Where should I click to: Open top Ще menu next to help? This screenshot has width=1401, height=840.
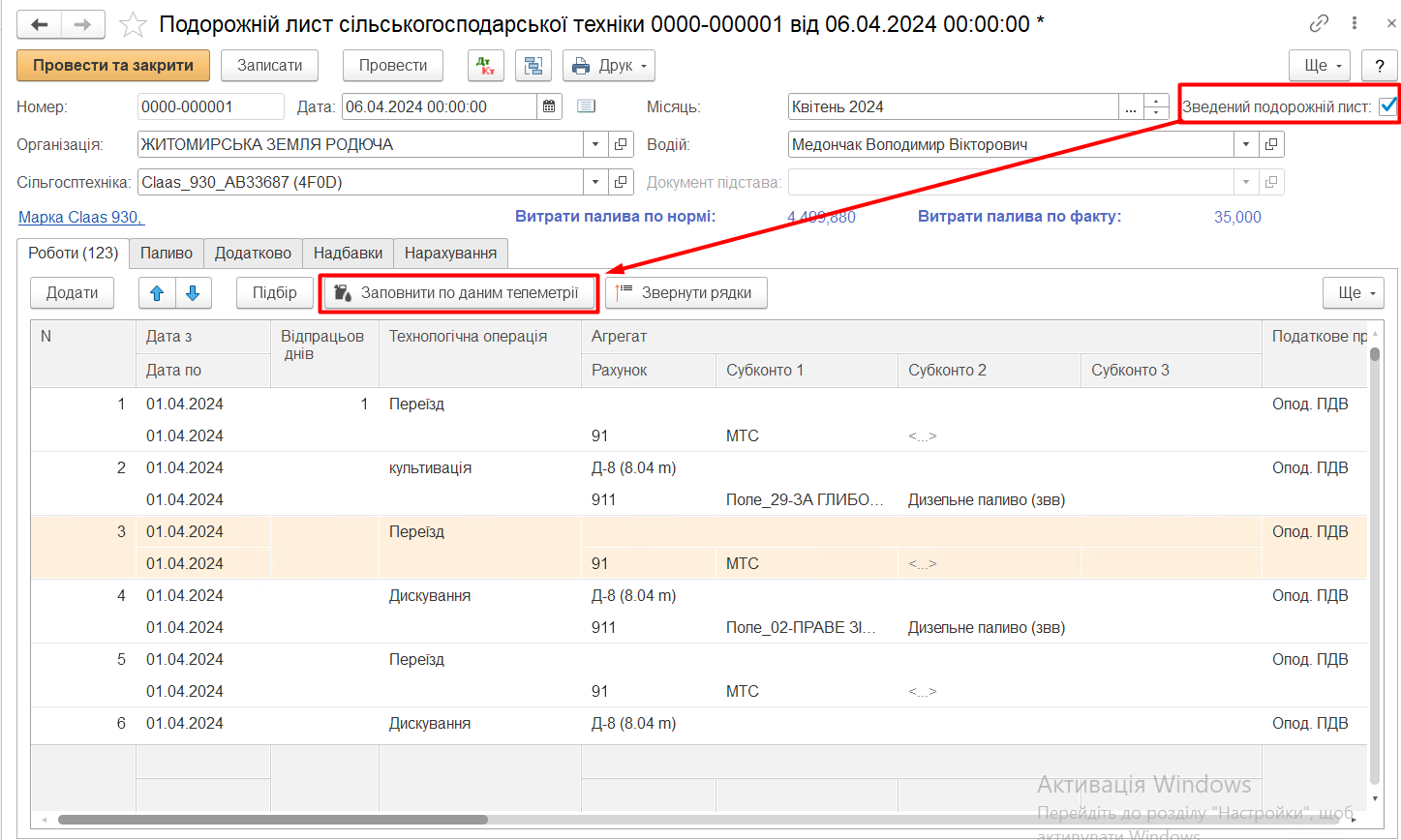(x=1320, y=66)
